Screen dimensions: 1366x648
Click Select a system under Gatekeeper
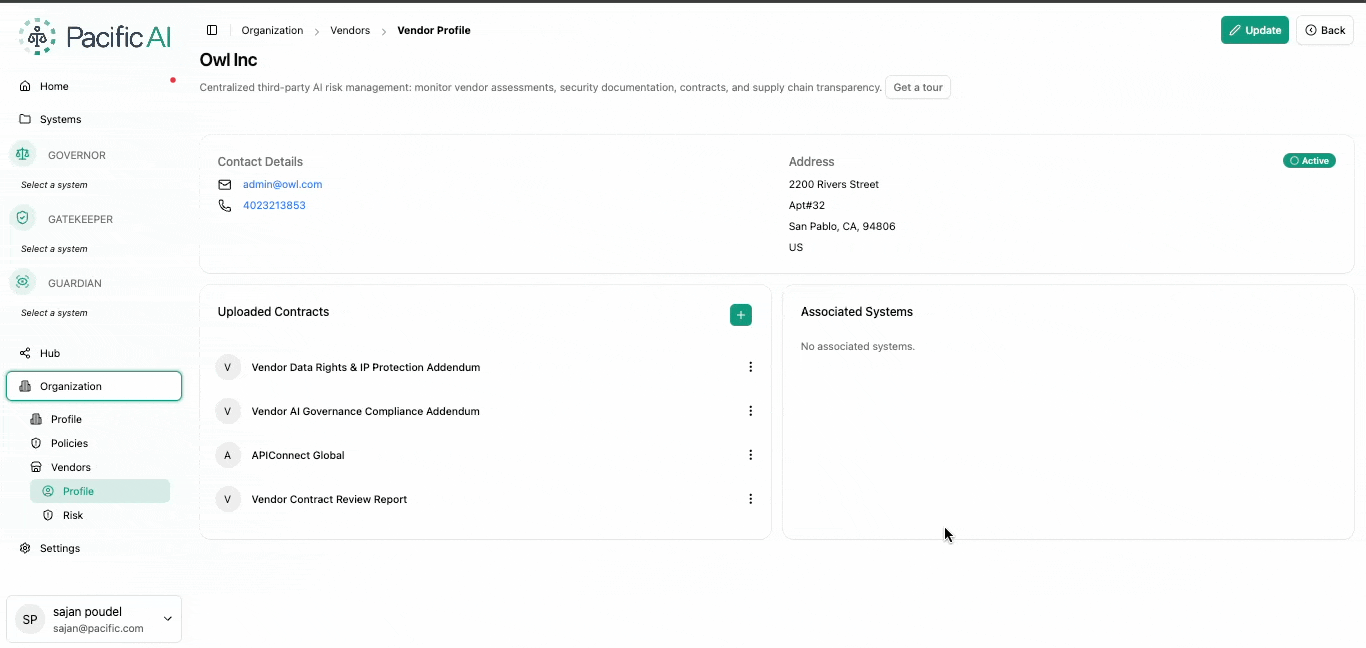tap(54, 249)
